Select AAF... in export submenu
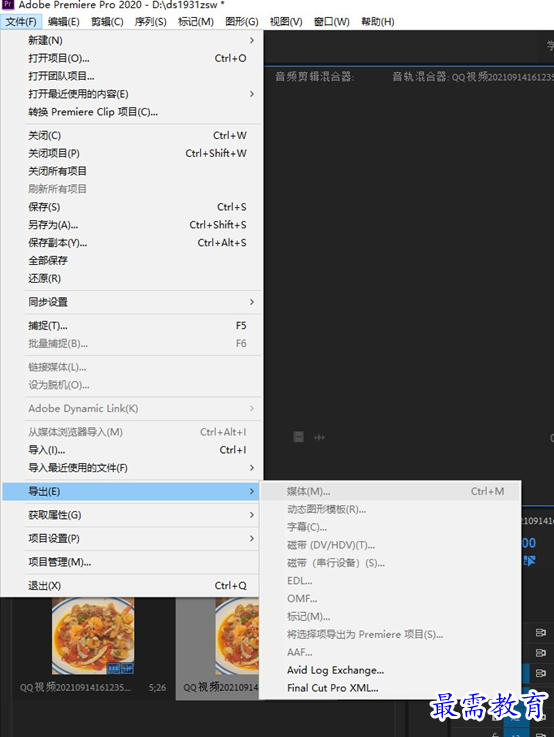The height and width of the screenshot is (737, 554). pos(390,652)
